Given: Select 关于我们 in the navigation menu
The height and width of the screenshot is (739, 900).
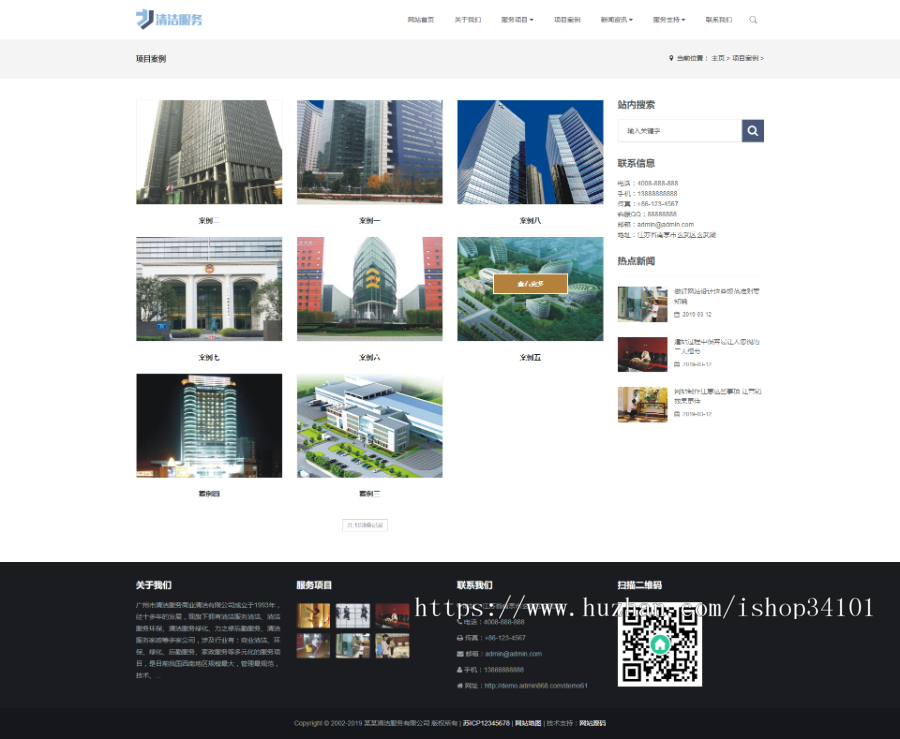Looking at the screenshot, I should click(468, 19).
